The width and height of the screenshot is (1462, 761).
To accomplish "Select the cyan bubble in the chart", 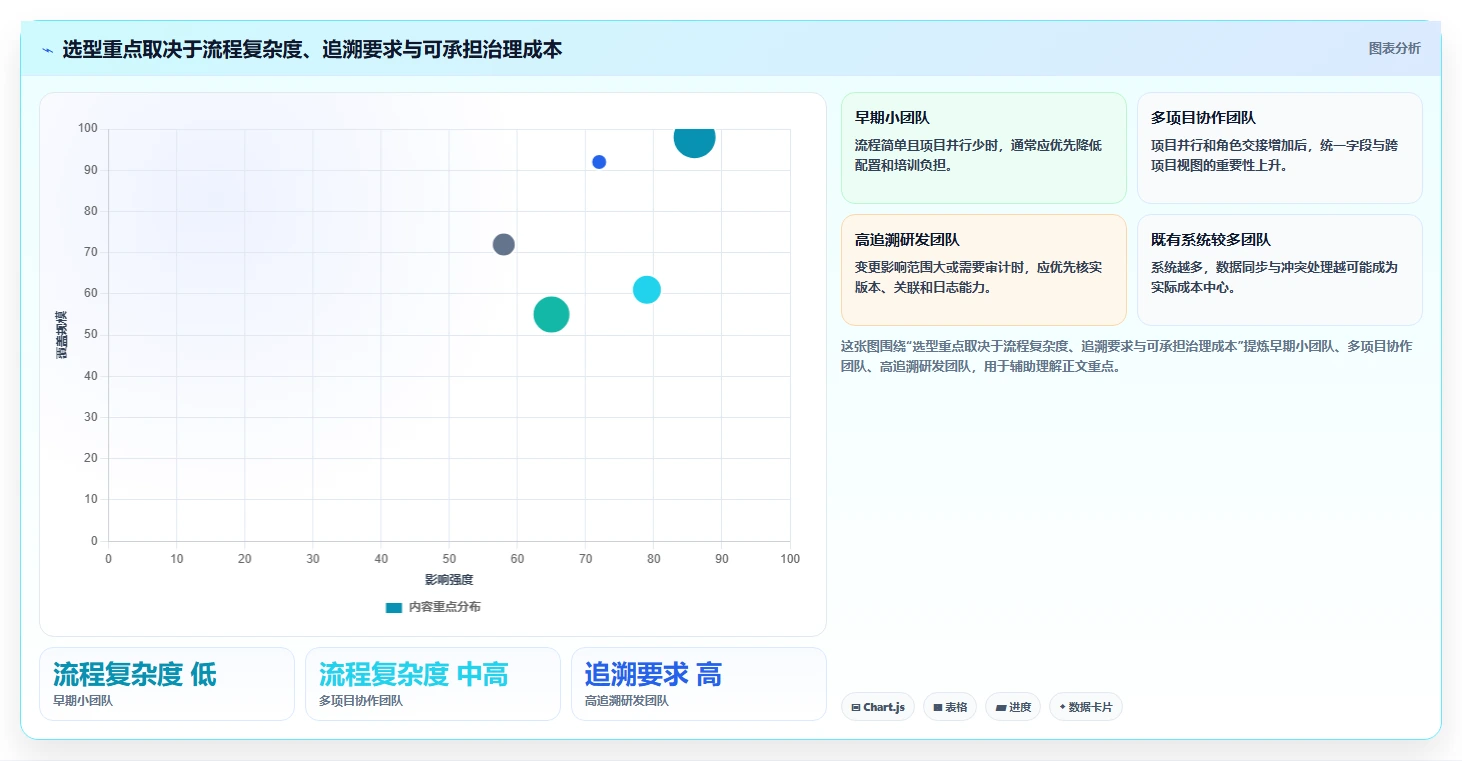I will (x=647, y=290).
